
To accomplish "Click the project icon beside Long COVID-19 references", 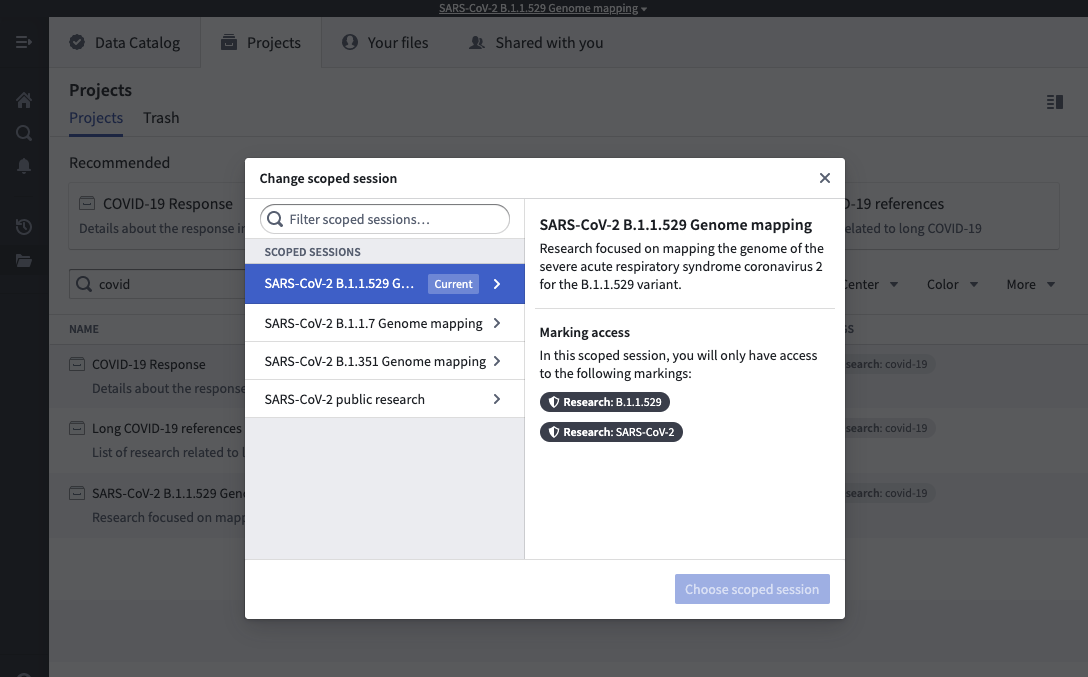I will click(x=77, y=428).
